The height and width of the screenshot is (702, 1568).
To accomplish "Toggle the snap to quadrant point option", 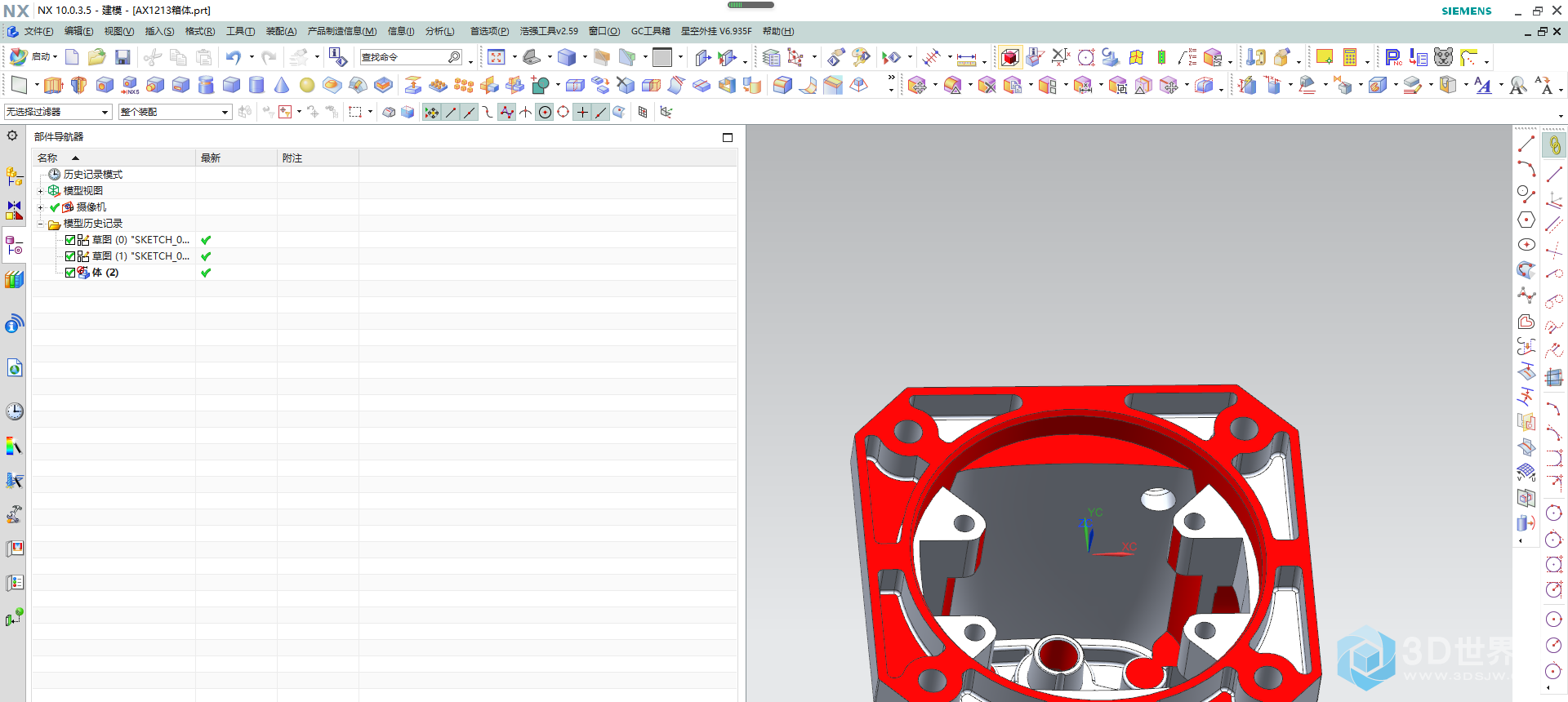I will pos(563,112).
